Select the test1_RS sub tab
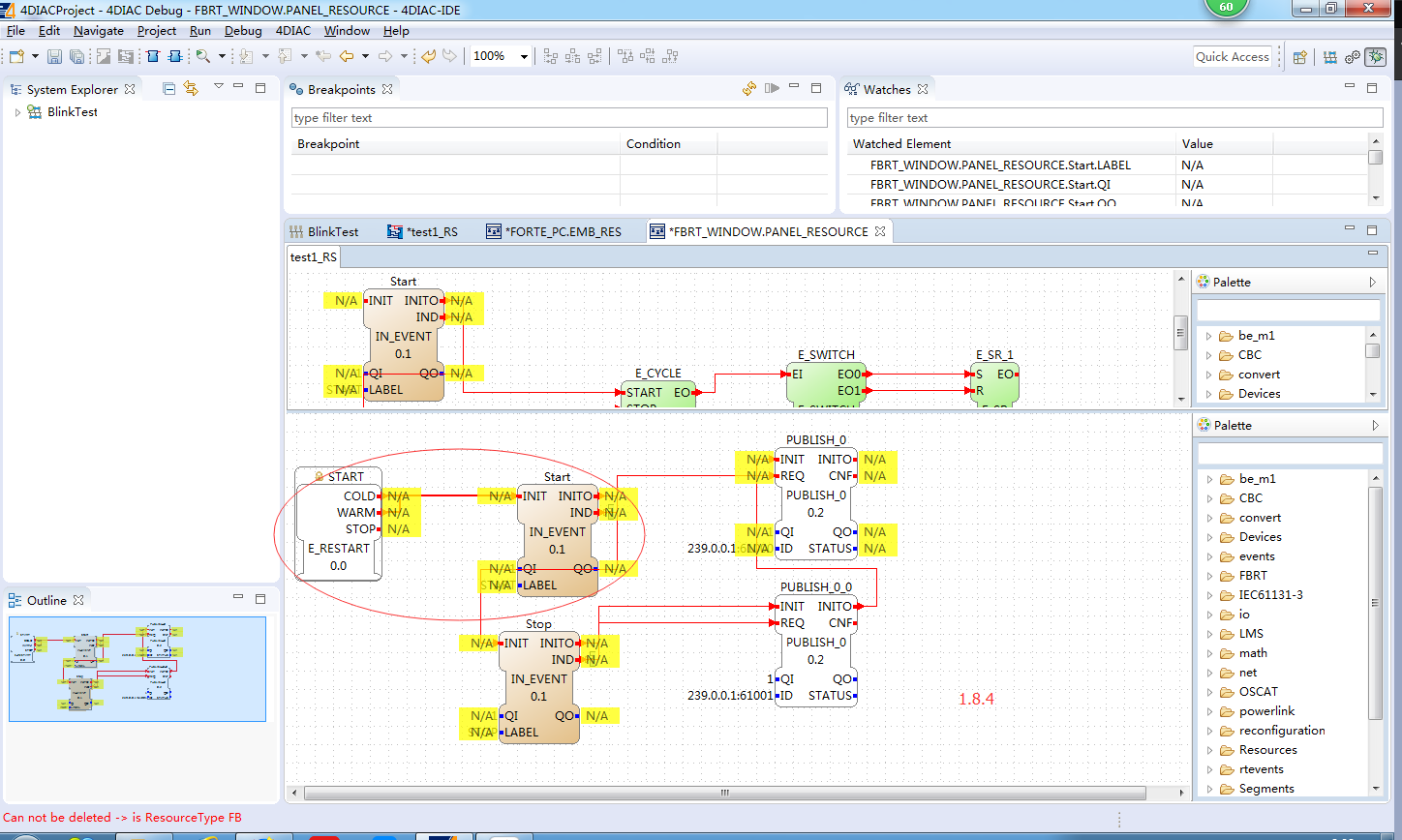 click(x=315, y=257)
